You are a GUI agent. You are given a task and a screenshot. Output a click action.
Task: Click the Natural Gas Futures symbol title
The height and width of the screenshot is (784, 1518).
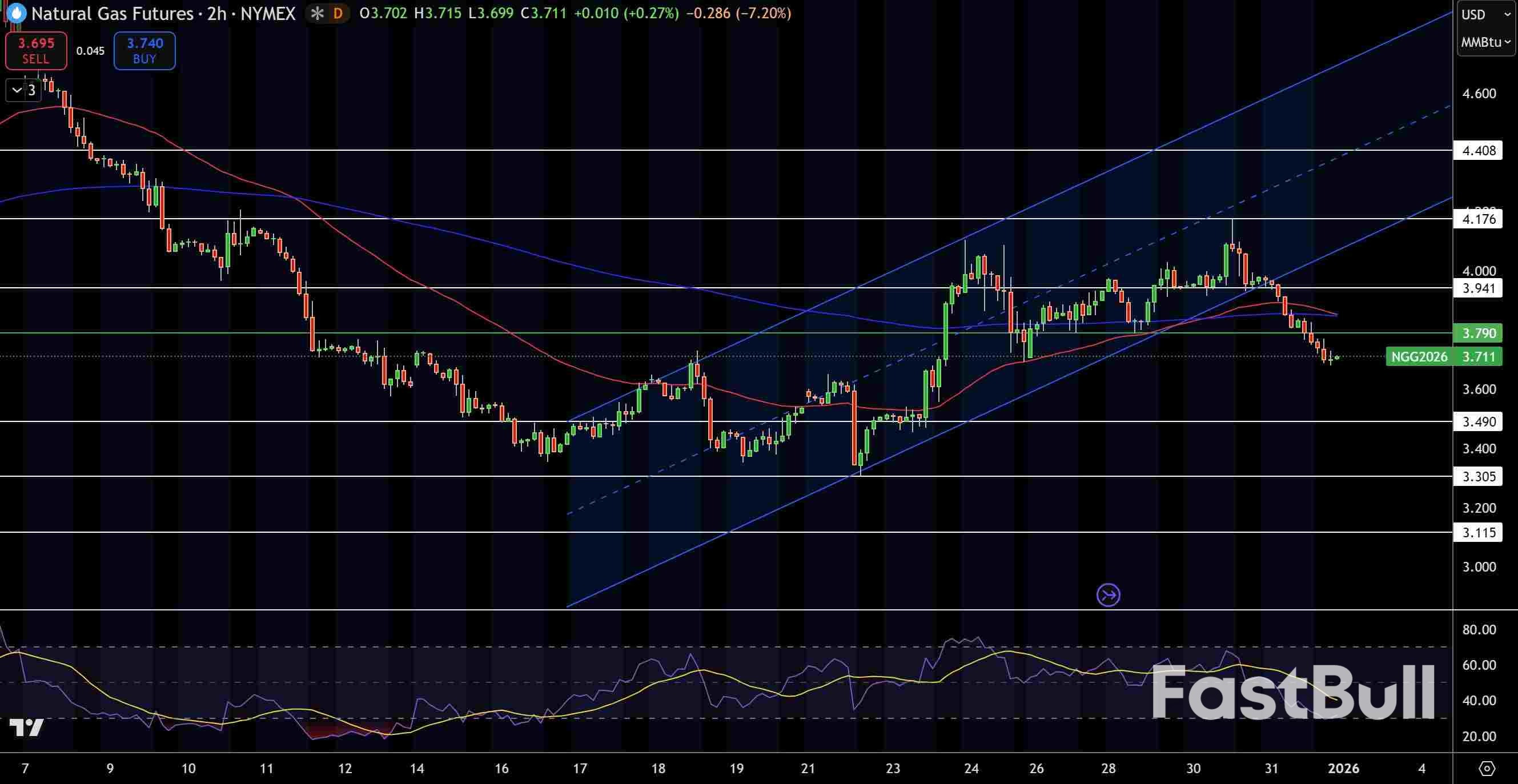(112, 13)
